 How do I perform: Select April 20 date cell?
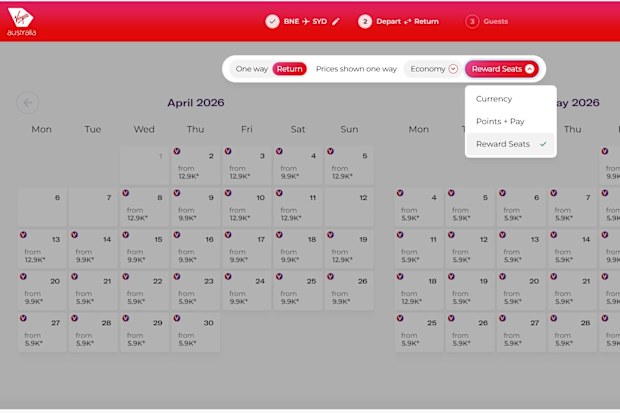42,291
